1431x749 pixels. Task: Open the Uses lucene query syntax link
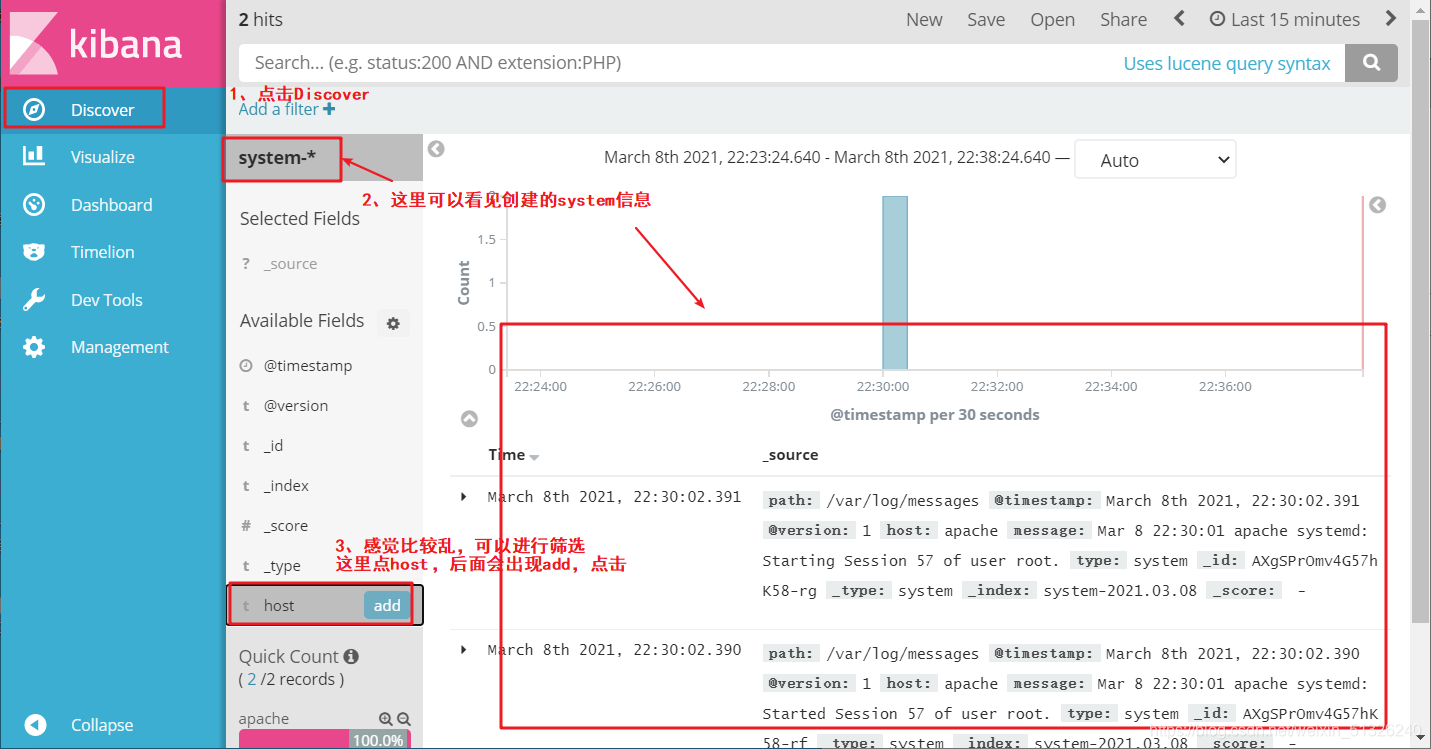(x=1227, y=63)
